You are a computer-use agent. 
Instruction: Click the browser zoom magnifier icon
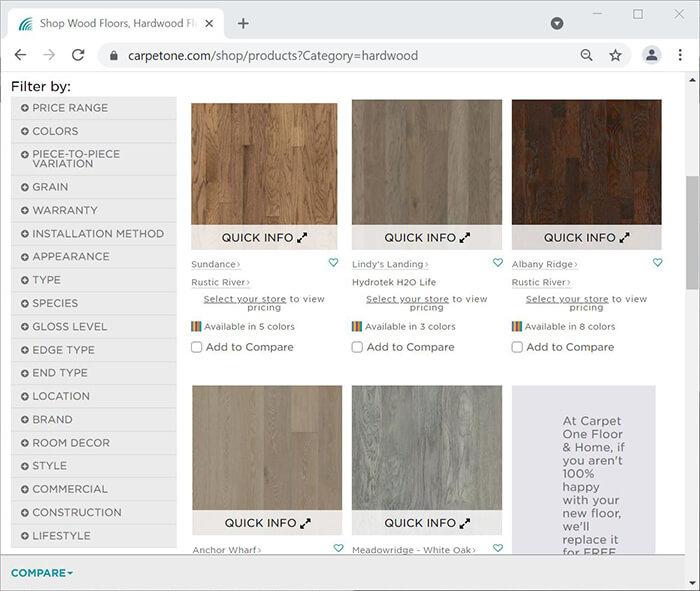pos(587,56)
